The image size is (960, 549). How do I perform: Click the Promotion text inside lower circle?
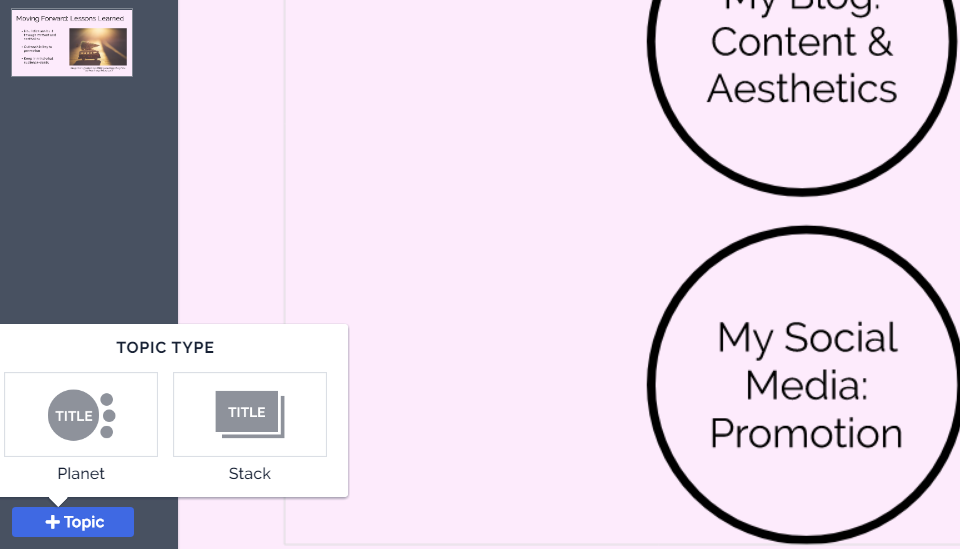(x=806, y=433)
